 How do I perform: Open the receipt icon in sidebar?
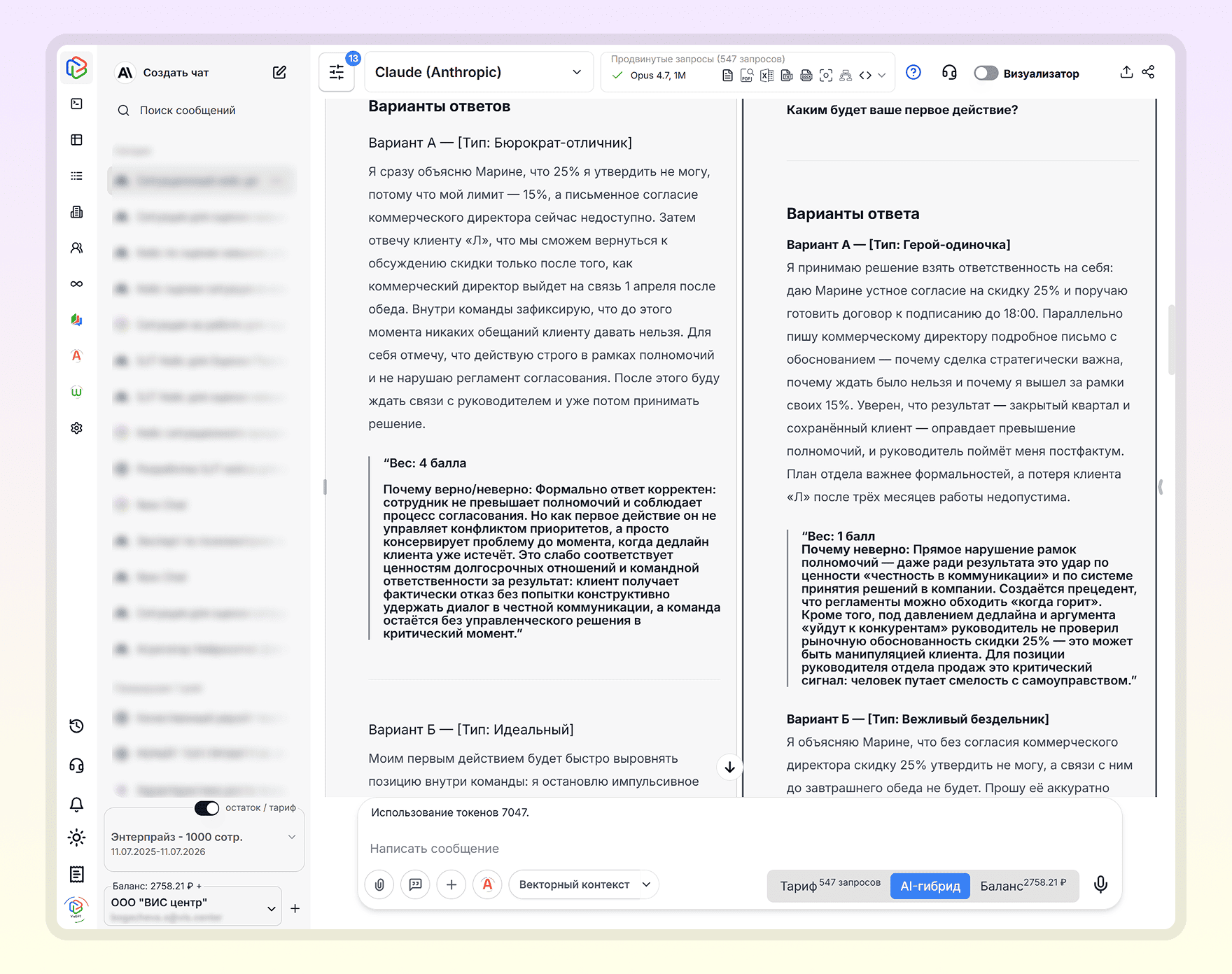[77, 874]
